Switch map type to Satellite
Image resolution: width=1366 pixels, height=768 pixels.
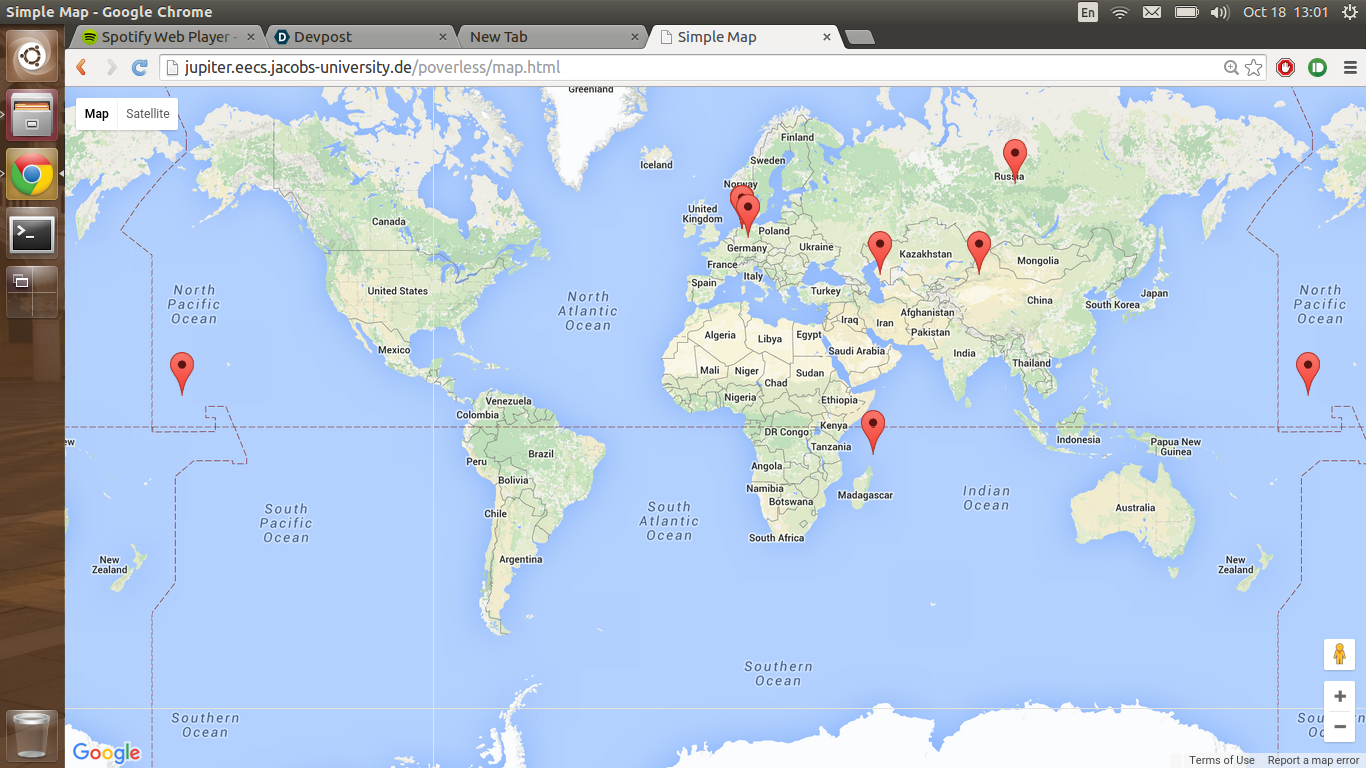click(x=148, y=114)
